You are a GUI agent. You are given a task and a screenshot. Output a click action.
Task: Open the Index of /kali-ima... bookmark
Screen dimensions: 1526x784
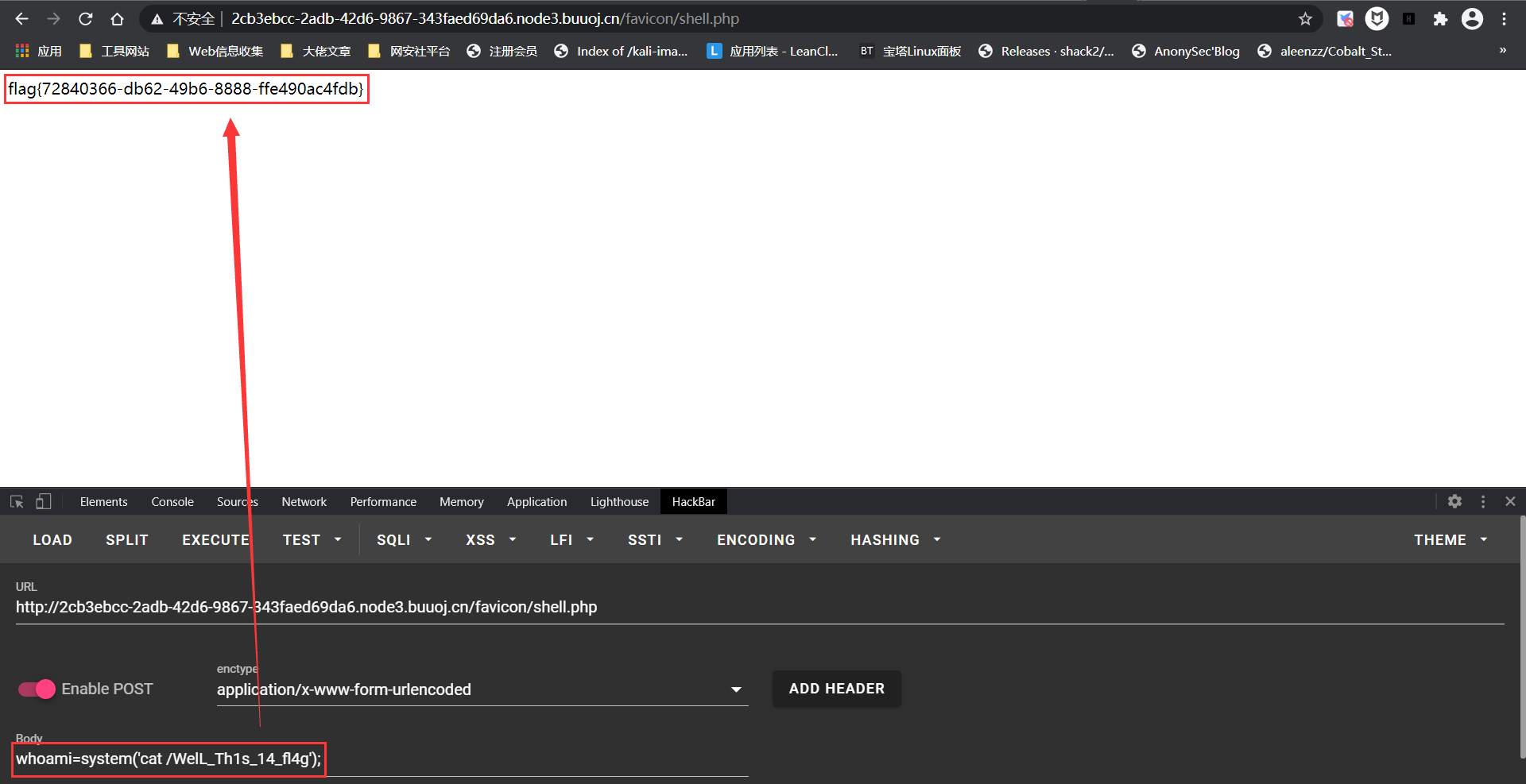tap(621, 51)
